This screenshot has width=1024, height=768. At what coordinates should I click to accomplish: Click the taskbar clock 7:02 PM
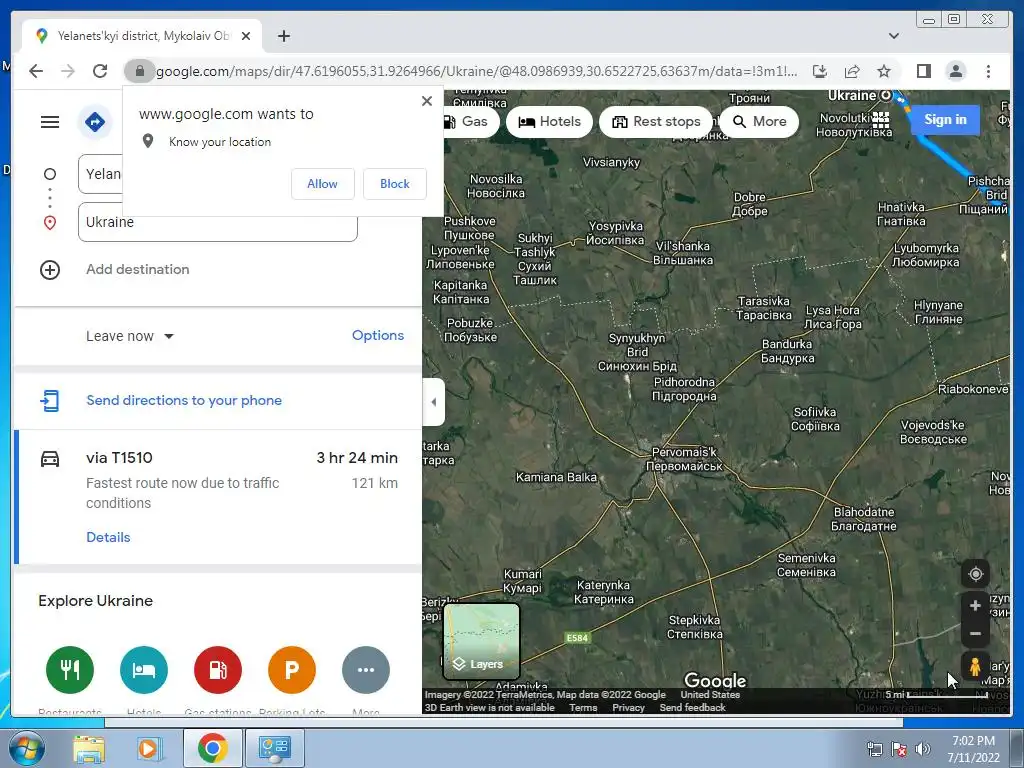point(973,741)
